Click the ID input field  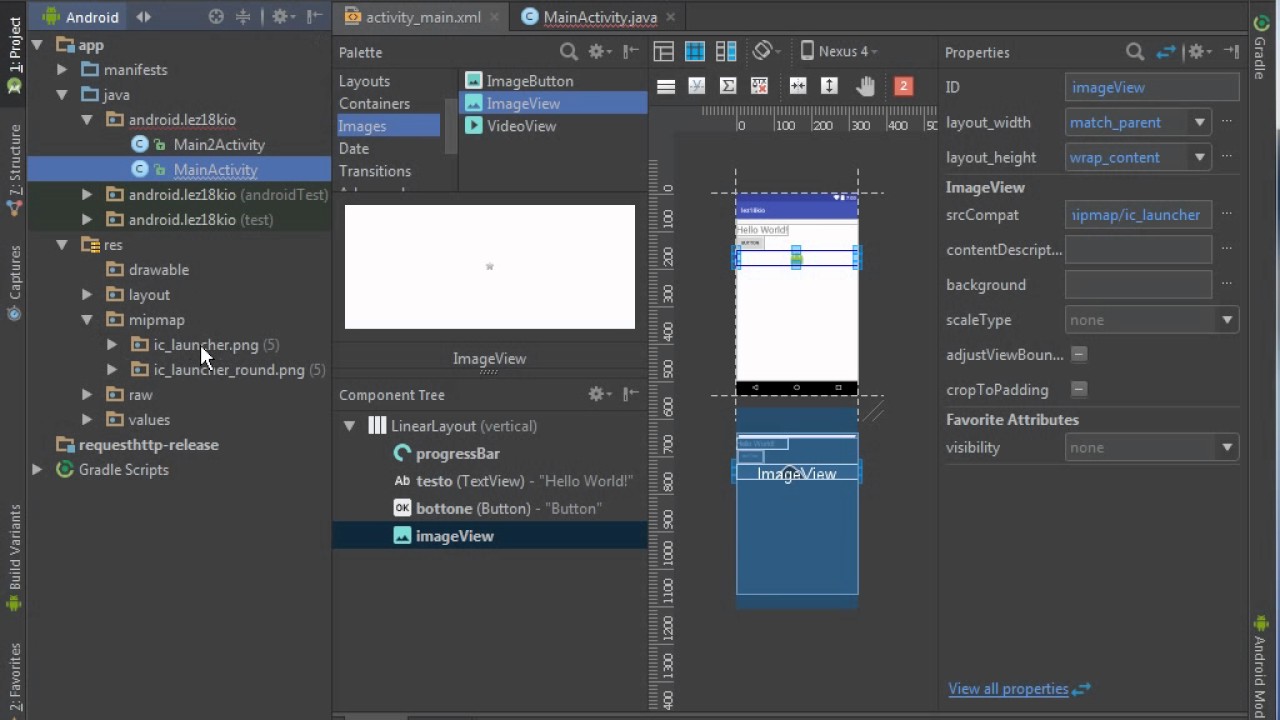tap(1152, 87)
